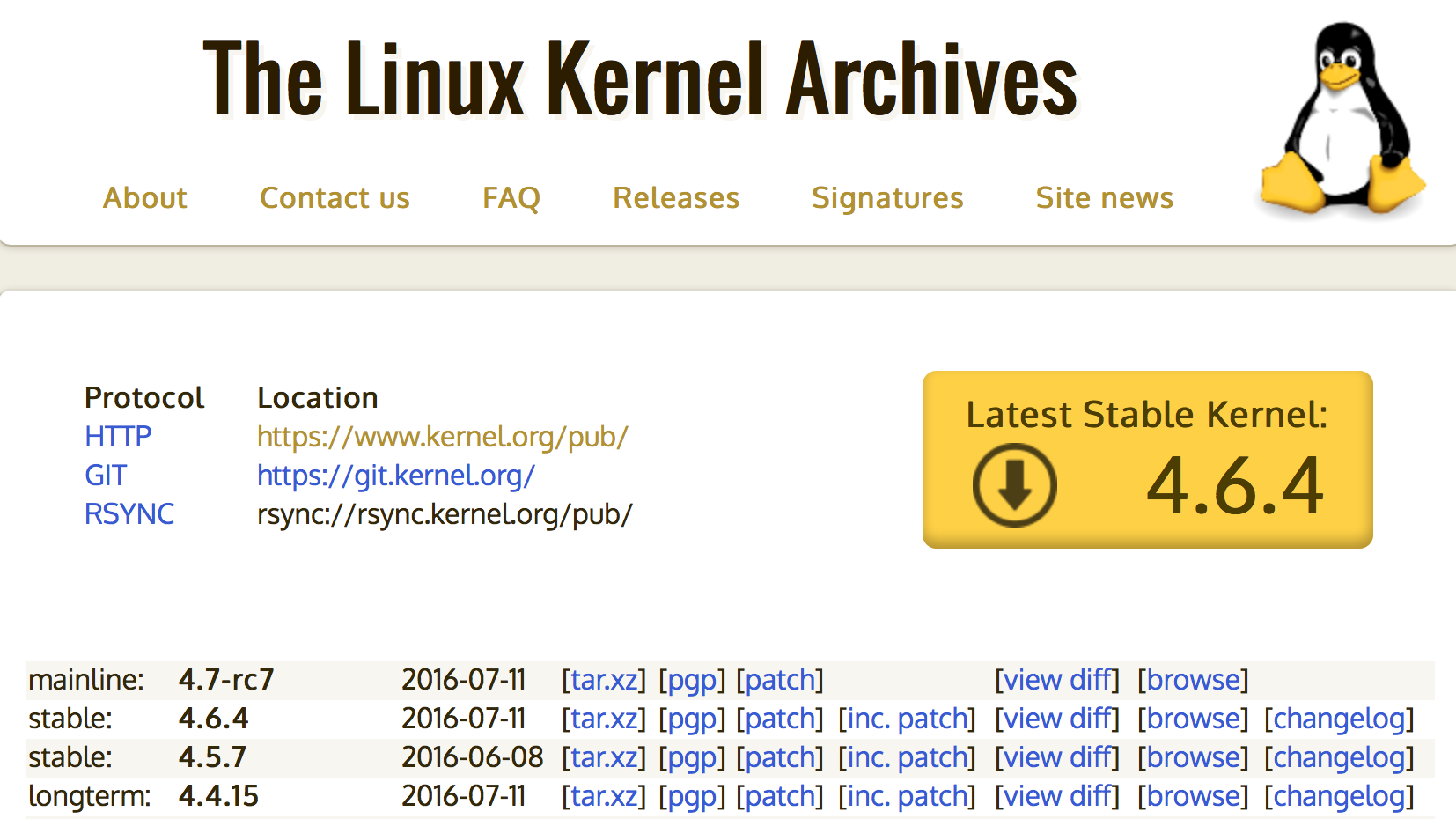Browse the stable 4.6.4 tree
This screenshot has width=1456, height=819.
coord(1193,719)
